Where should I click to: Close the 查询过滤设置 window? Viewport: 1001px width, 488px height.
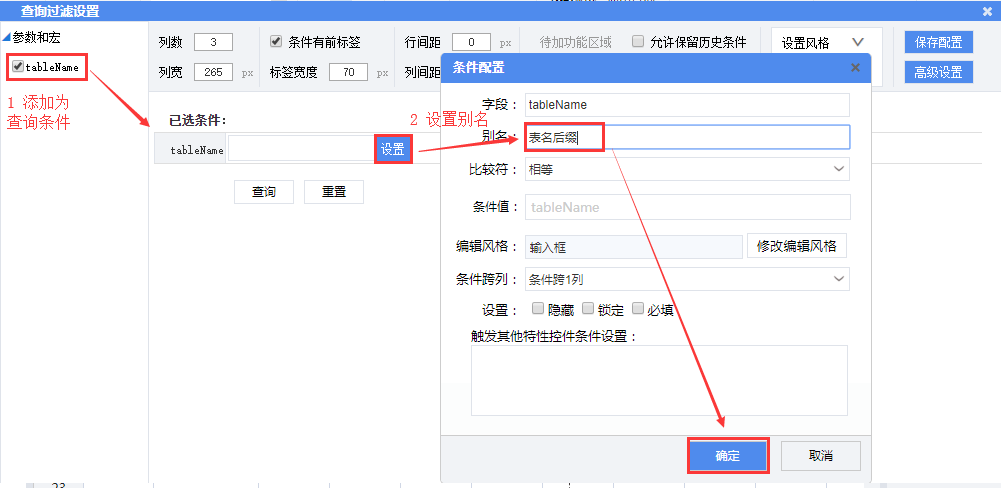coord(987,11)
